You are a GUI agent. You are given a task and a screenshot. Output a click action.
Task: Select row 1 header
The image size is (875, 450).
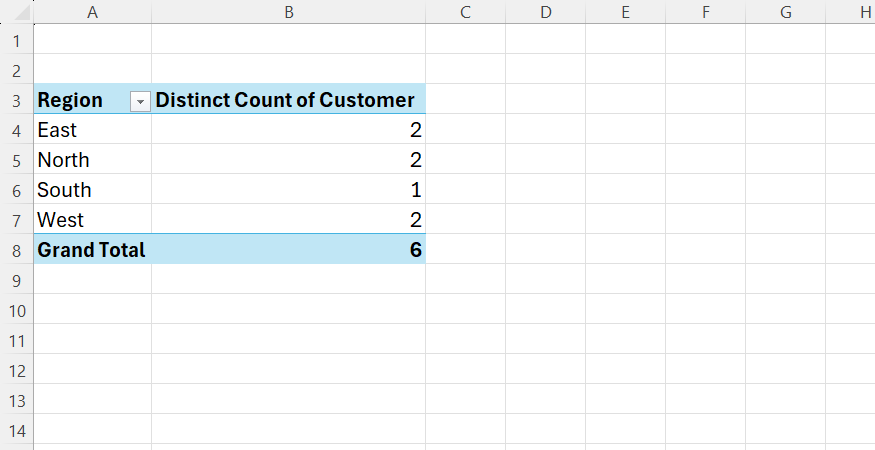(17, 41)
